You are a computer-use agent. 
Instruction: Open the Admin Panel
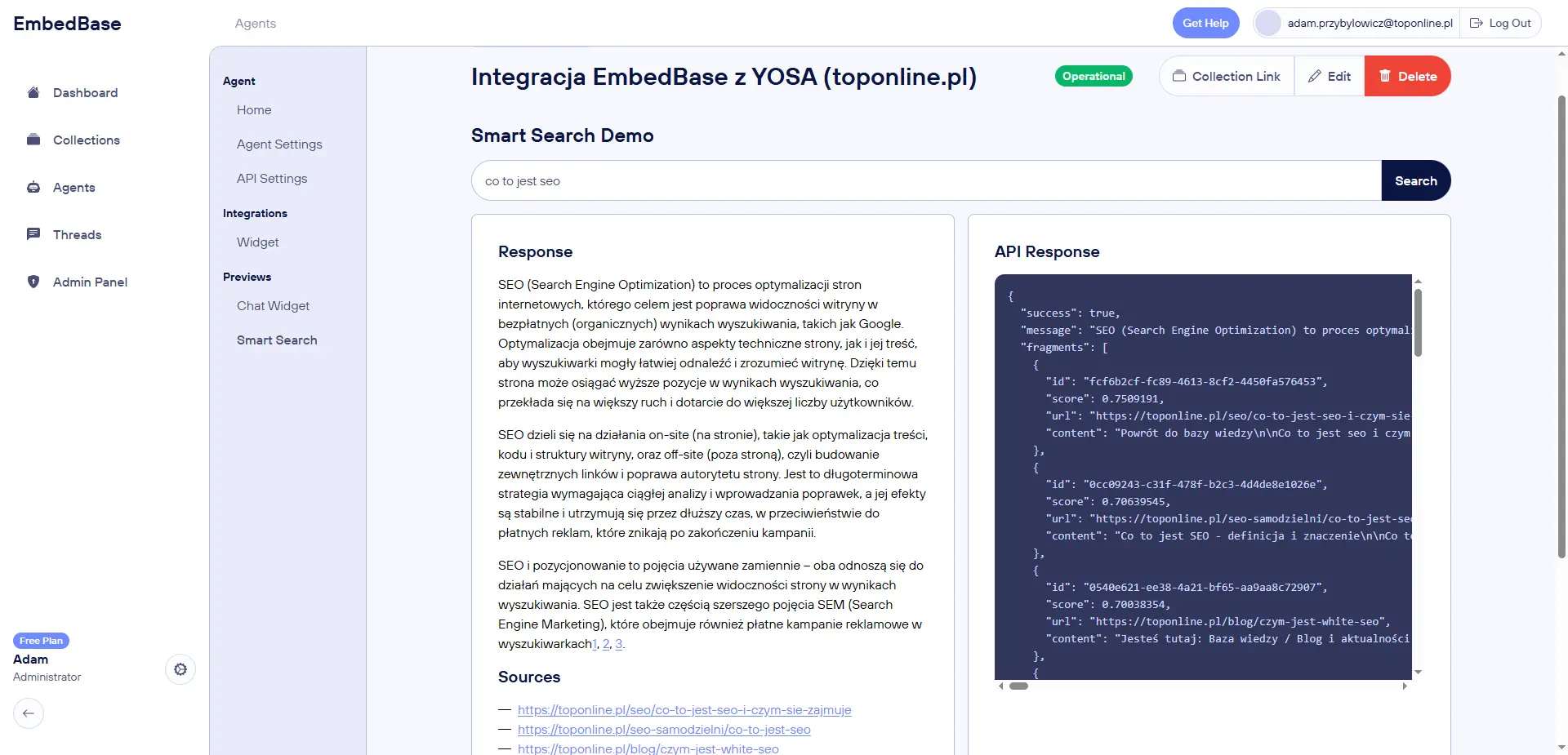click(90, 282)
